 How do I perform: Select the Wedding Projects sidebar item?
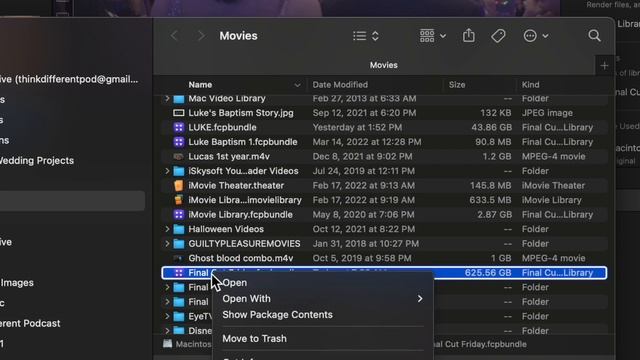click(x=37, y=160)
